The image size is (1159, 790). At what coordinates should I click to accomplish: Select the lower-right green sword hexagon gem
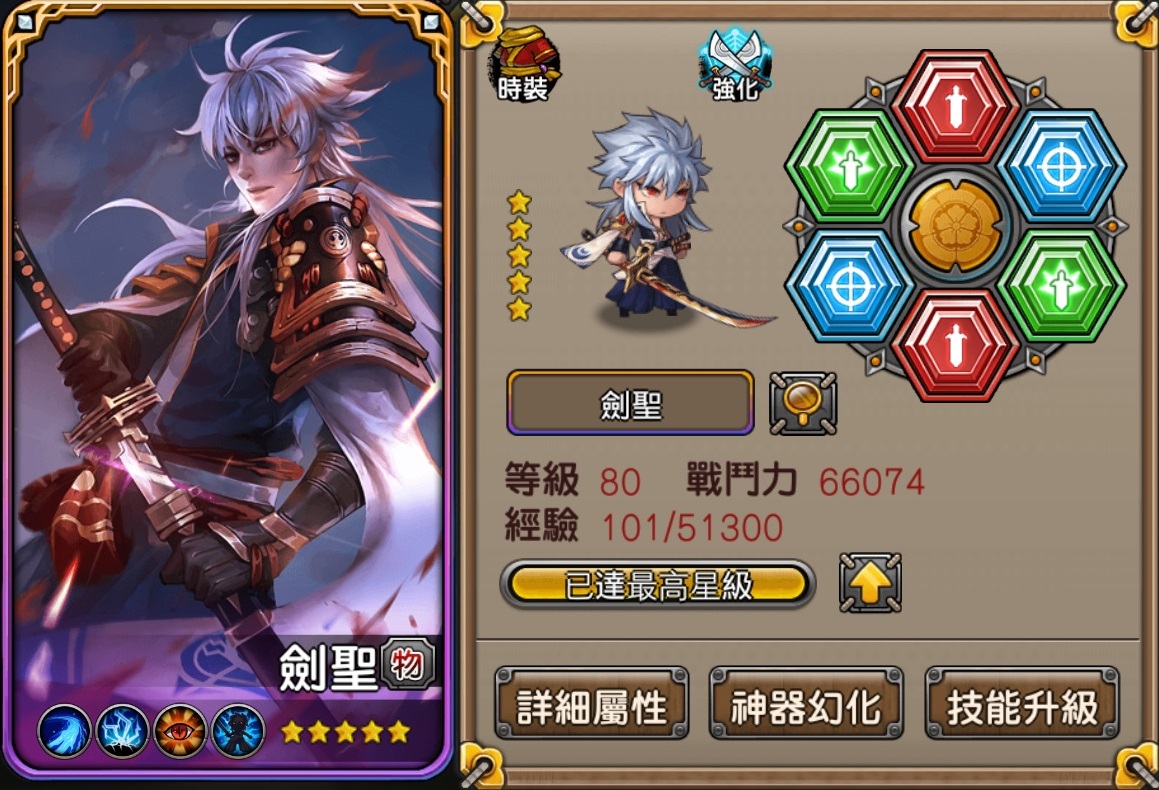(x=1061, y=286)
